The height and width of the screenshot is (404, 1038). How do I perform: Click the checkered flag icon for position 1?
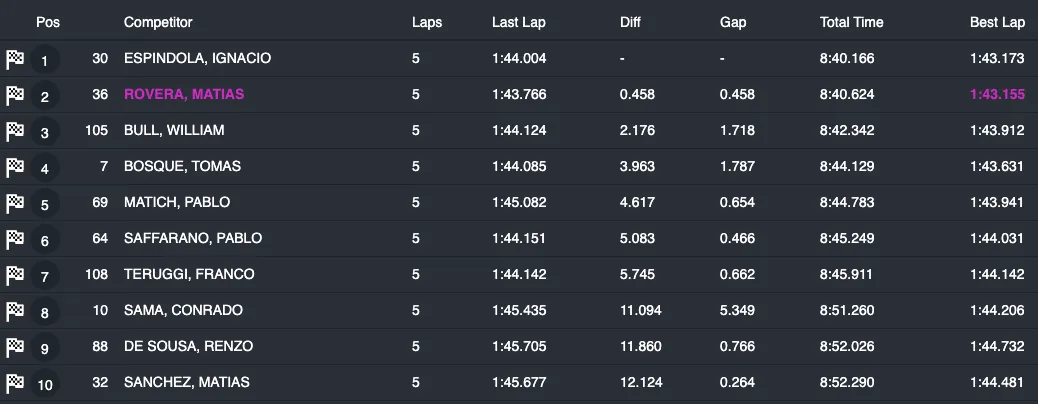[15, 59]
